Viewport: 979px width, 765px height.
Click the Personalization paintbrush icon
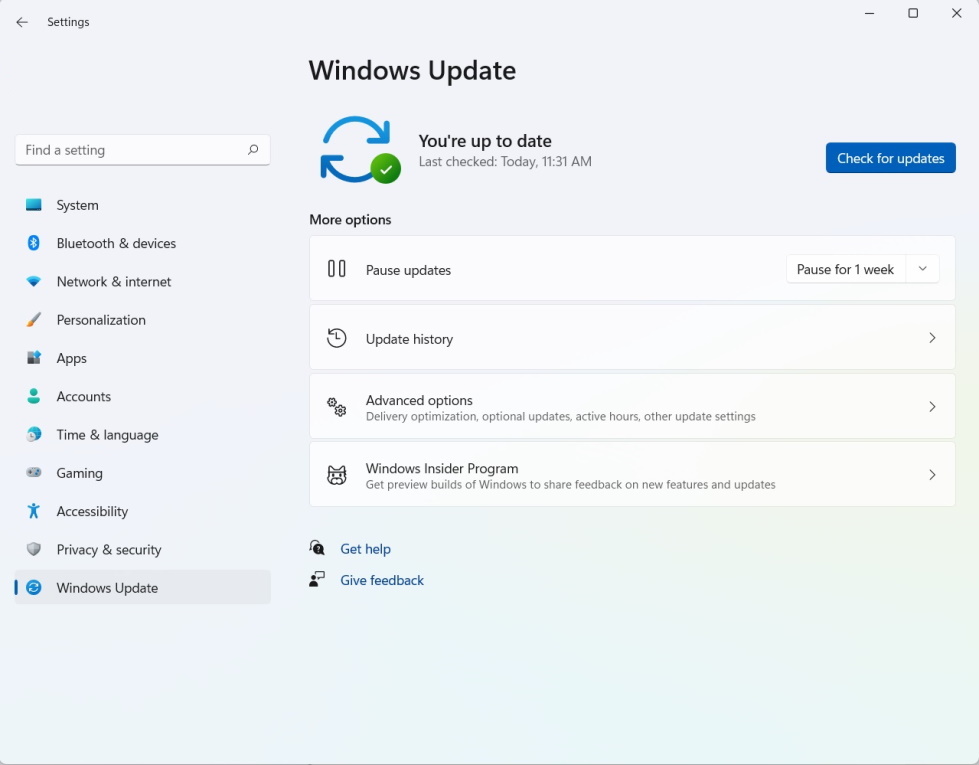34,320
